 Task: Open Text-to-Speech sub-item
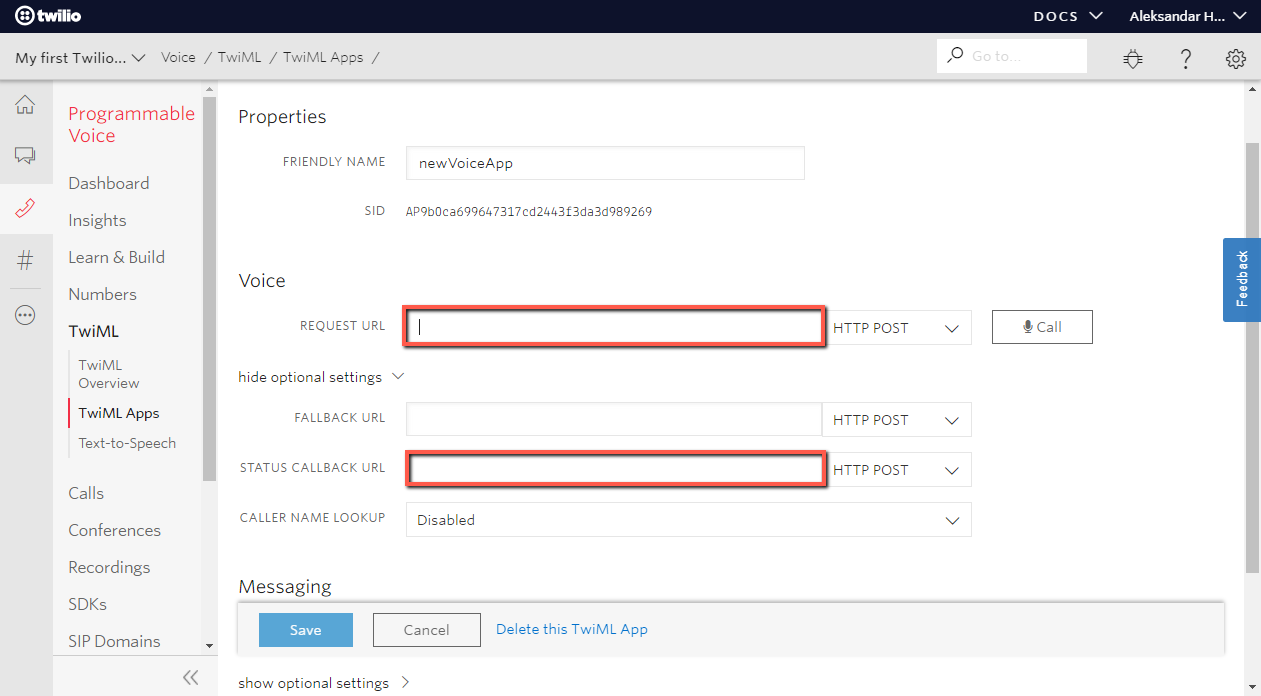(127, 443)
